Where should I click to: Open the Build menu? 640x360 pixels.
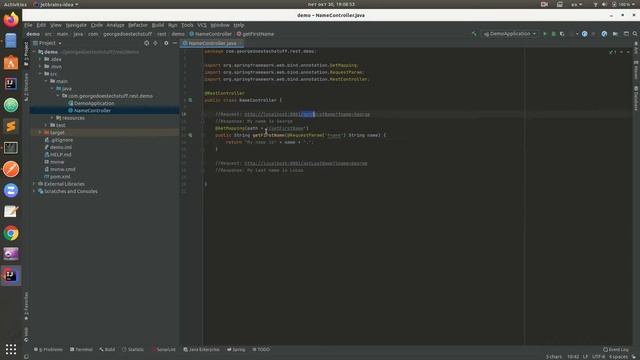[x=158, y=25]
